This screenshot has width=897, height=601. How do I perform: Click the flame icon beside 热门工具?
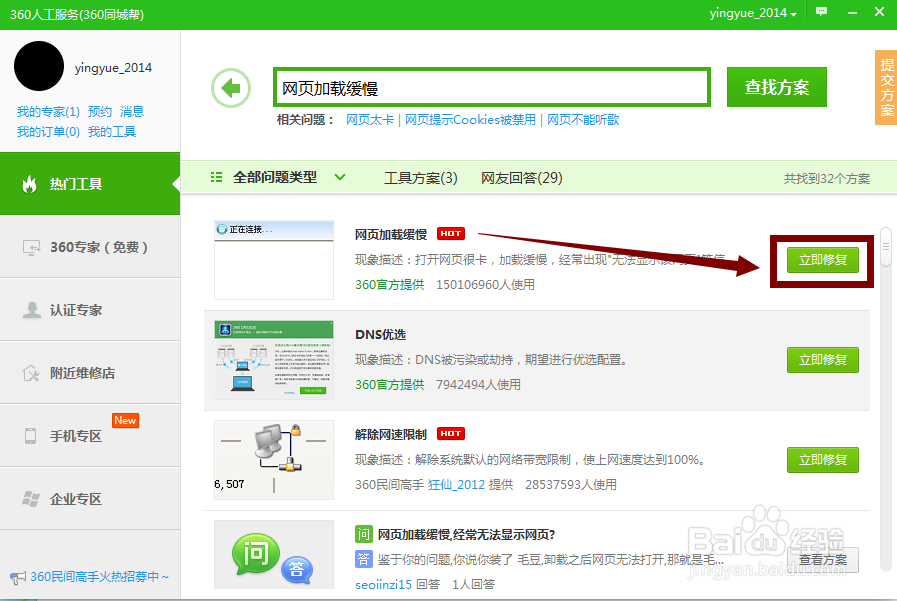coord(29,184)
